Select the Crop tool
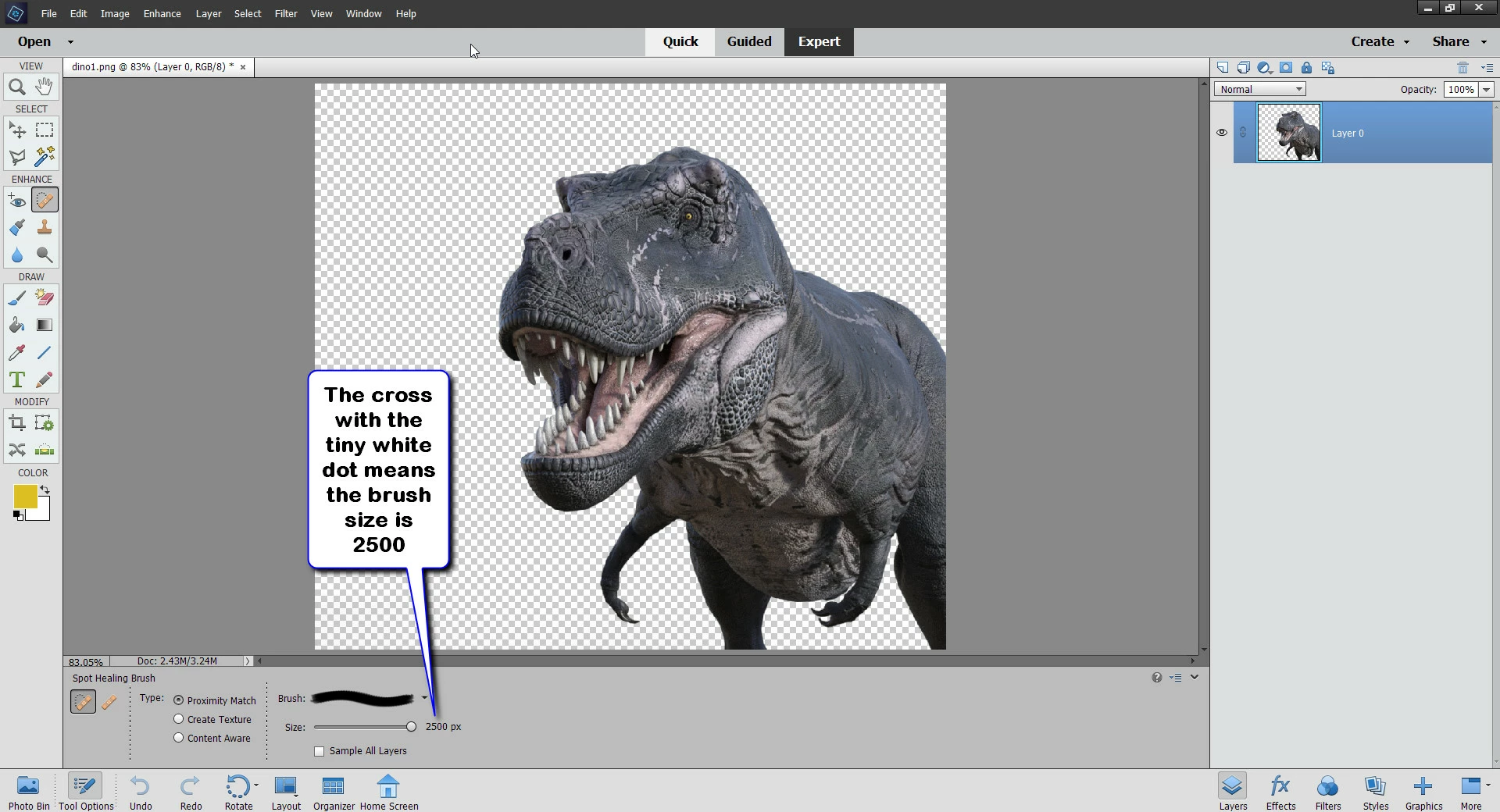 16,423
